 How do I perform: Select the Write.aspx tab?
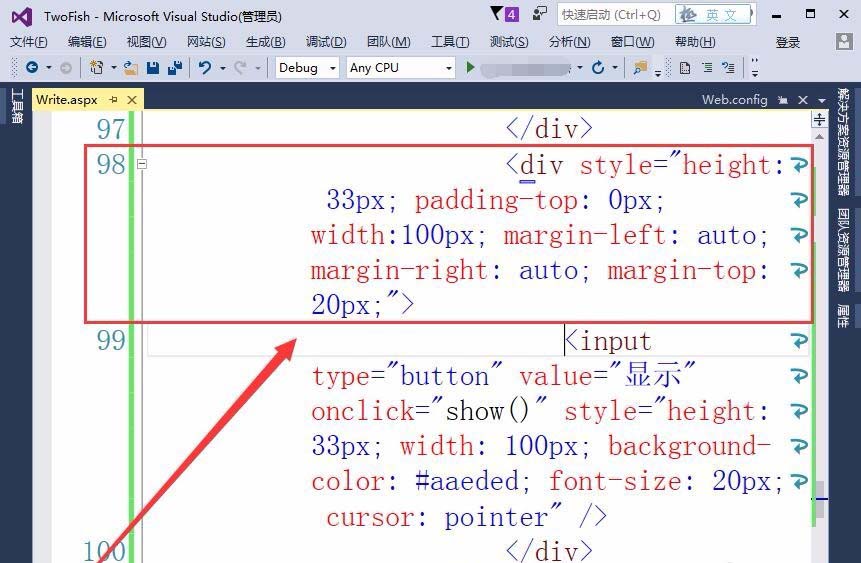(x=67, y=100)
